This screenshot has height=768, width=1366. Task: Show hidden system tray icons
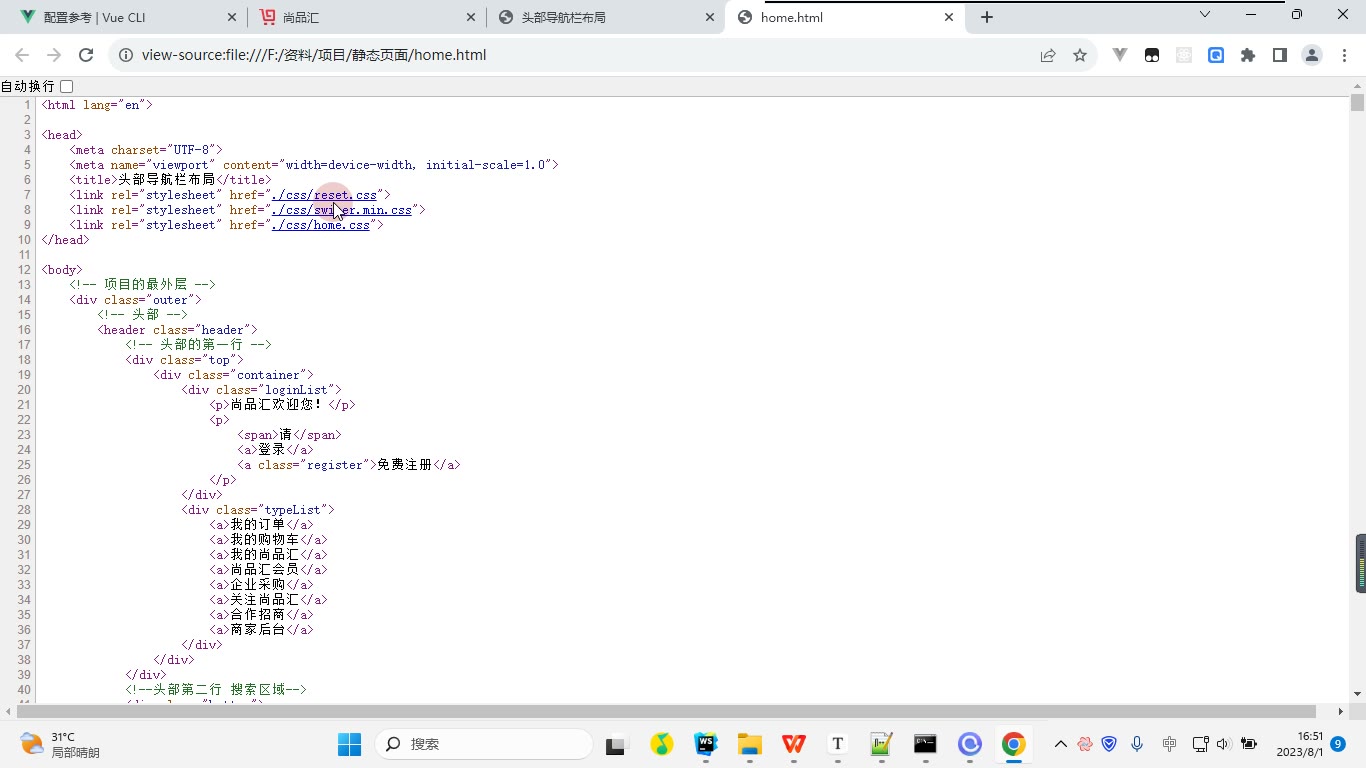pyautogui.click(x=1061, y=744)
